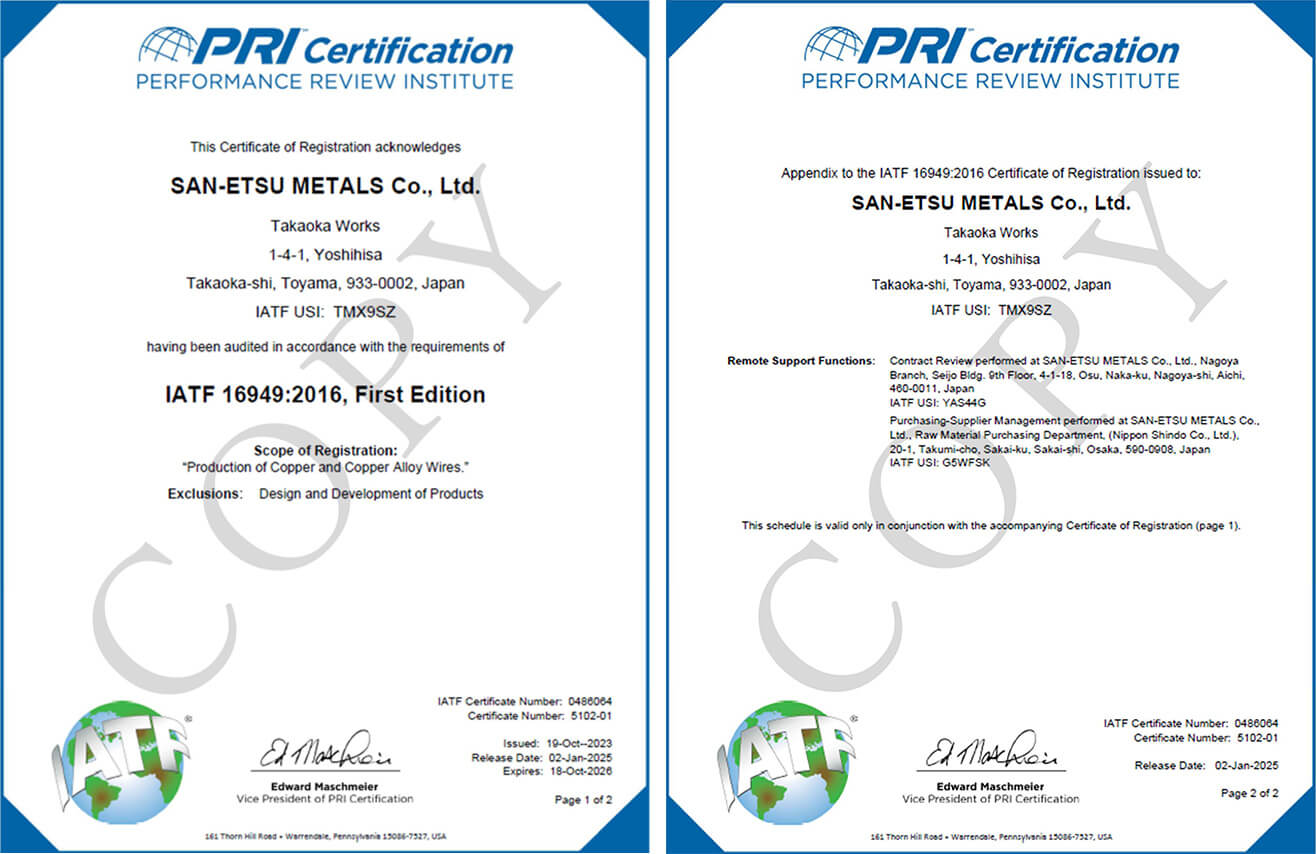1316x854 pixels.
Task: Click 'Certificate Number: 5102-01' on page 1
Action: click(539, 717)
